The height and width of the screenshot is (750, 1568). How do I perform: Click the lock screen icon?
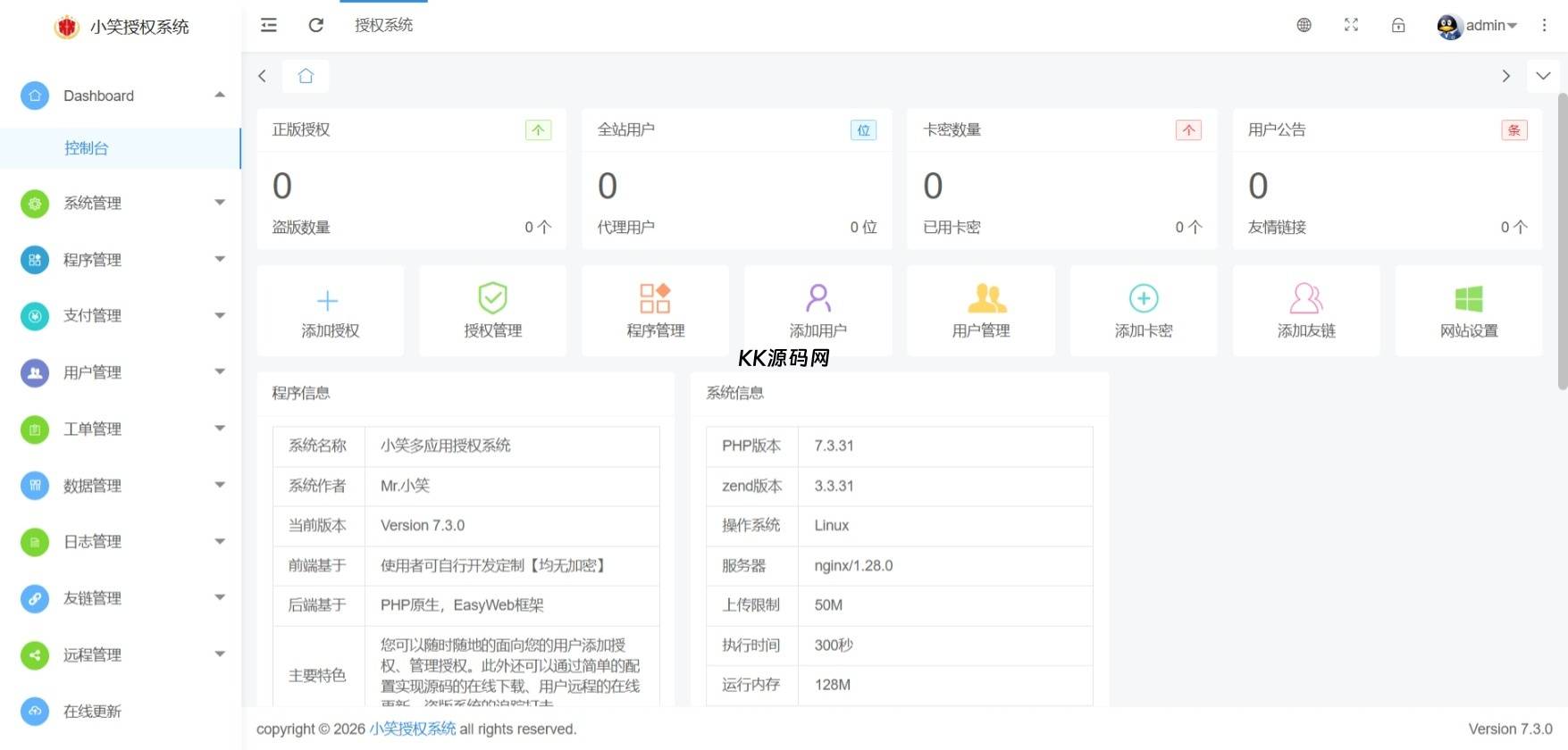[1398, 25]
